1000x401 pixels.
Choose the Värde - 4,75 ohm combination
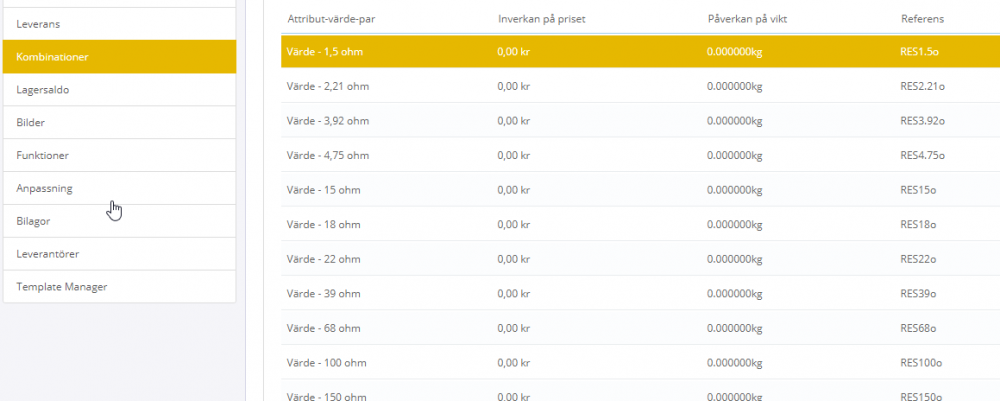click(328, 156)
